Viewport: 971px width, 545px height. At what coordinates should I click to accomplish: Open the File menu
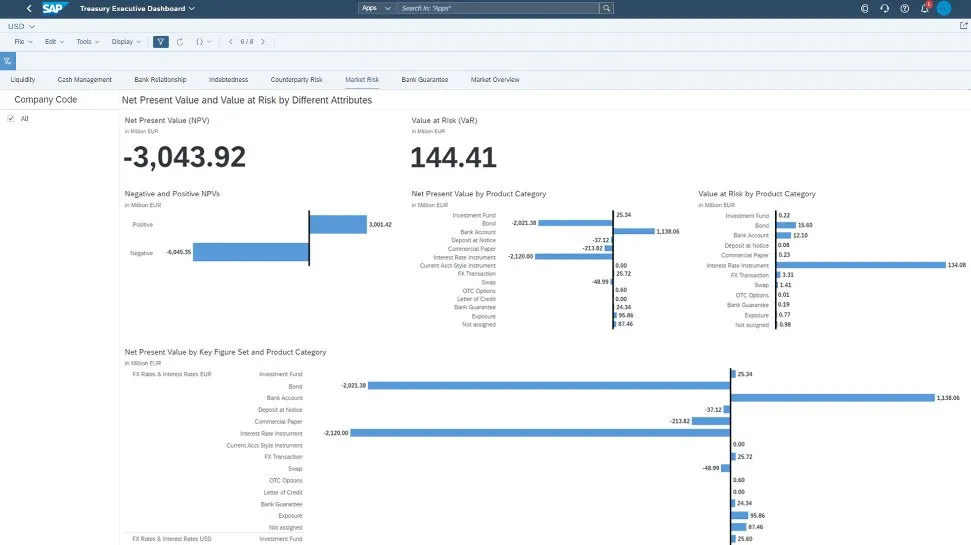coord(23,42)
